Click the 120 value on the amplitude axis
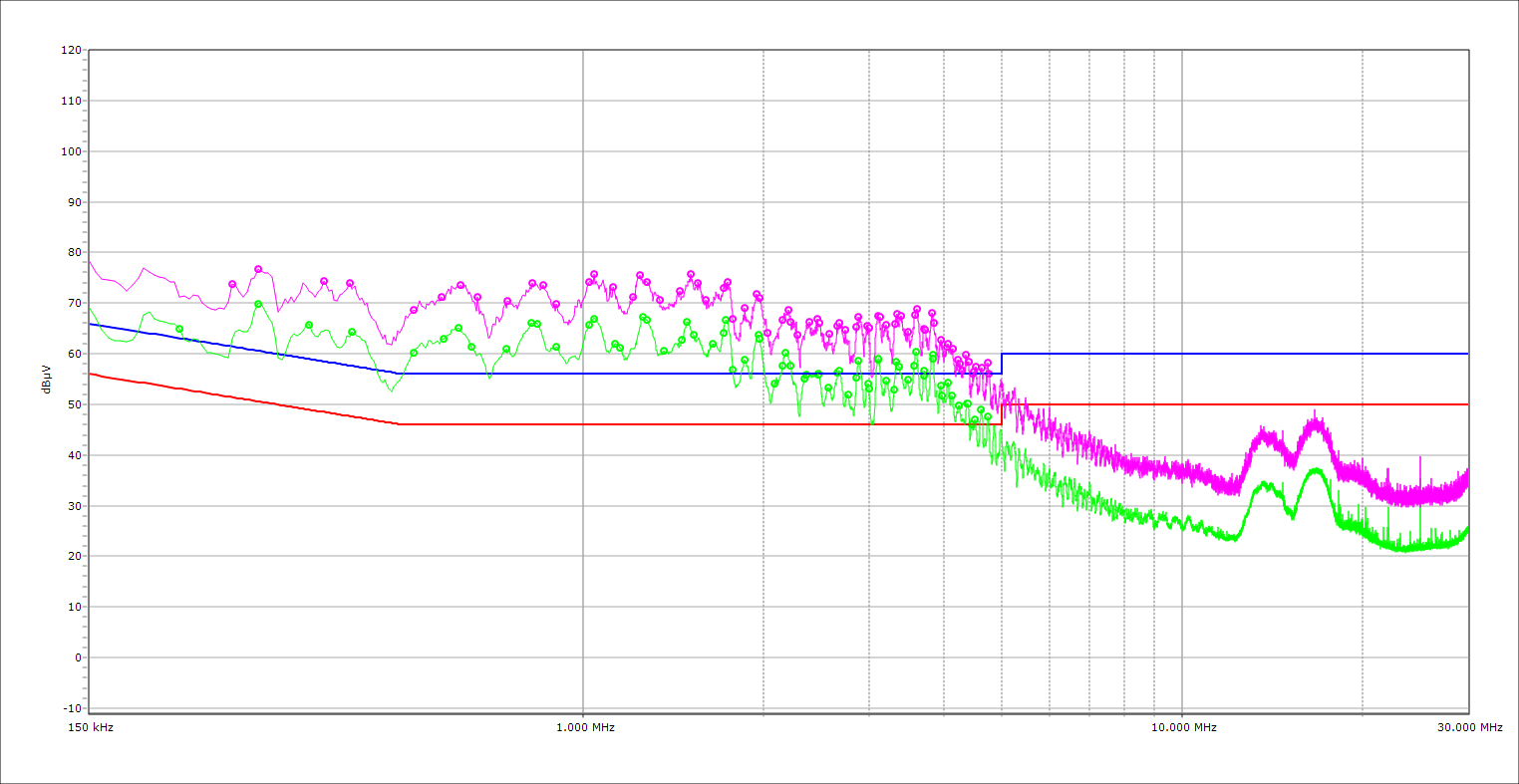The width and height of the screenshot is (1519, 784). [x=70, y=50]
